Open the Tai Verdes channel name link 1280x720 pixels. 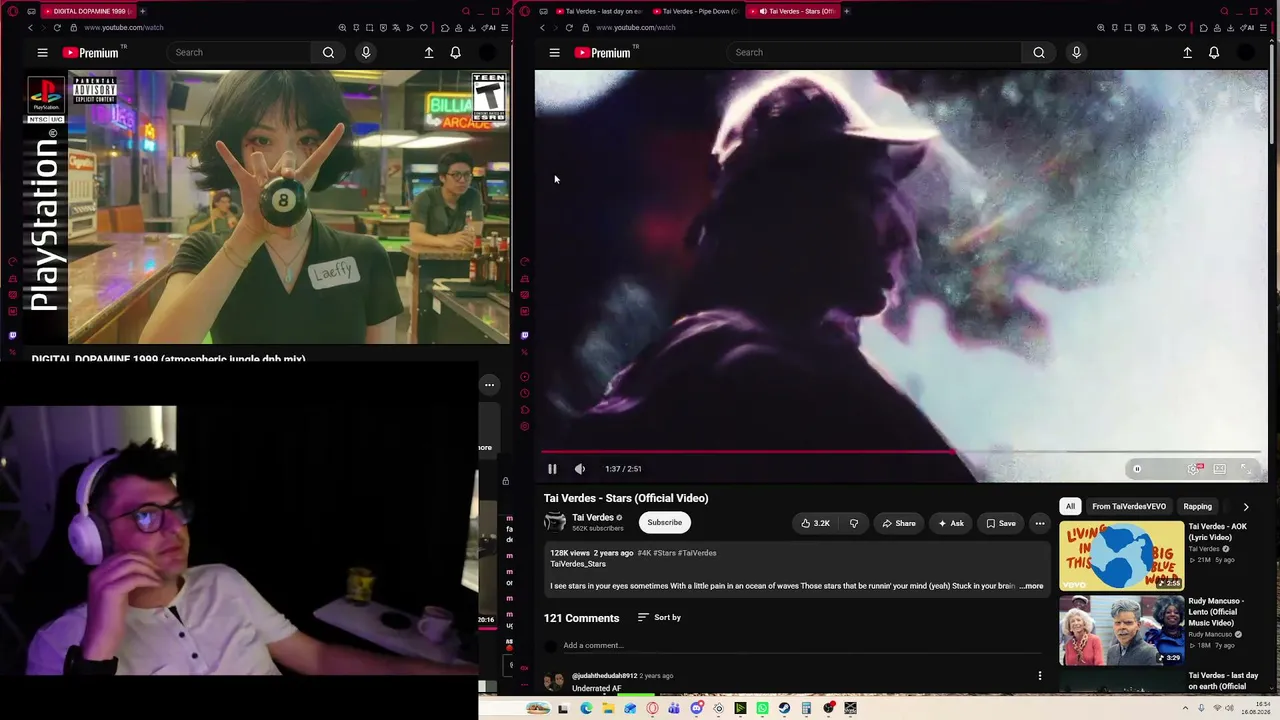(x=593, y=517)
